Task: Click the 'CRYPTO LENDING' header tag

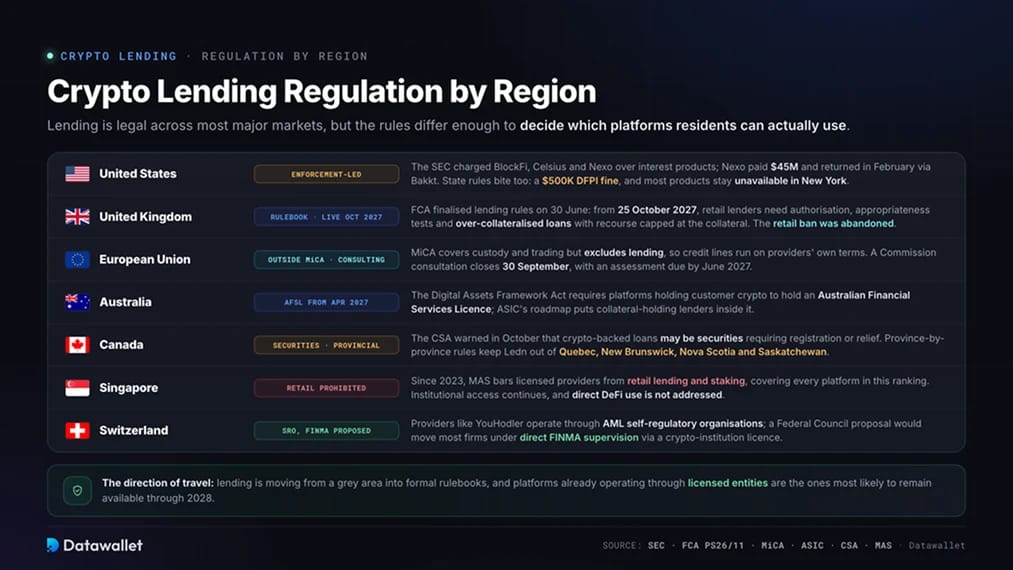Action: 118,56
